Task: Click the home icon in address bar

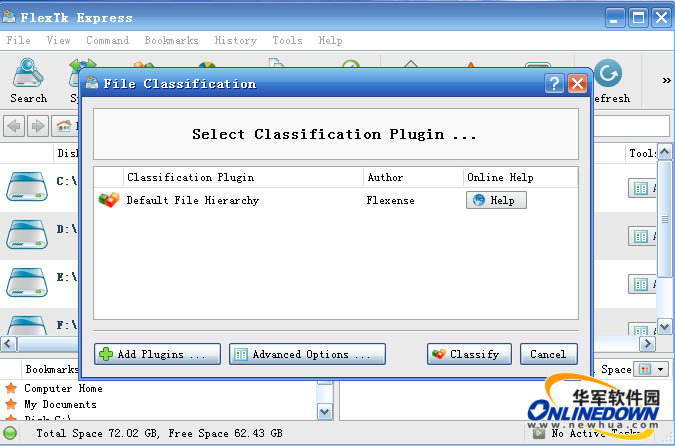Action: (x=64, y=126)
